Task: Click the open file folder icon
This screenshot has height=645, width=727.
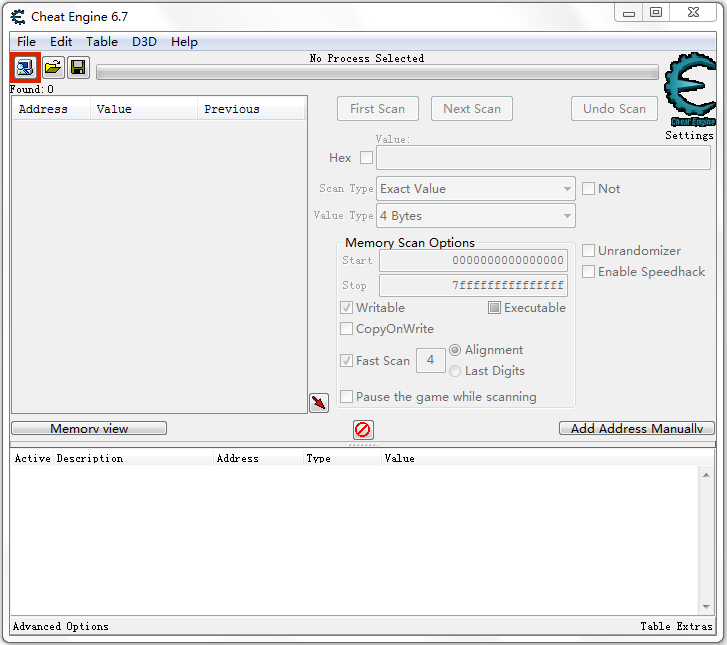Action: point(52,68)
